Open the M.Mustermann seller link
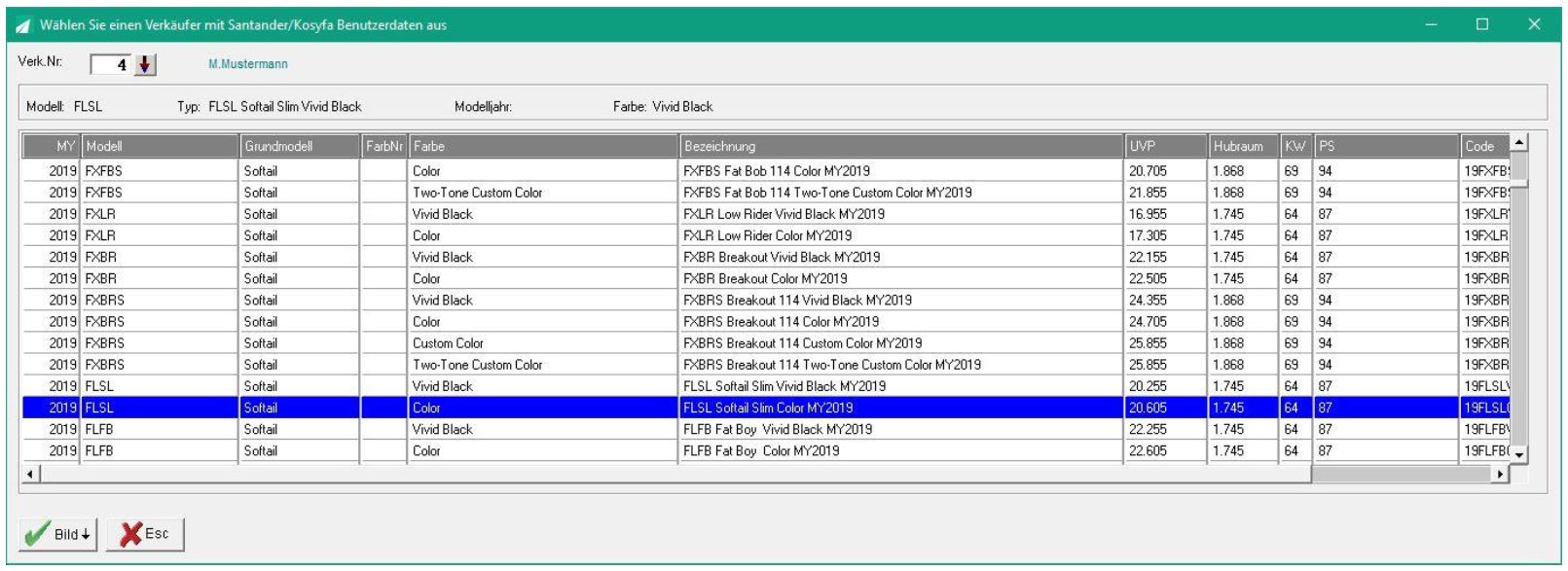The width and height of the screenshot is (1568, 571). coord(248,64)
